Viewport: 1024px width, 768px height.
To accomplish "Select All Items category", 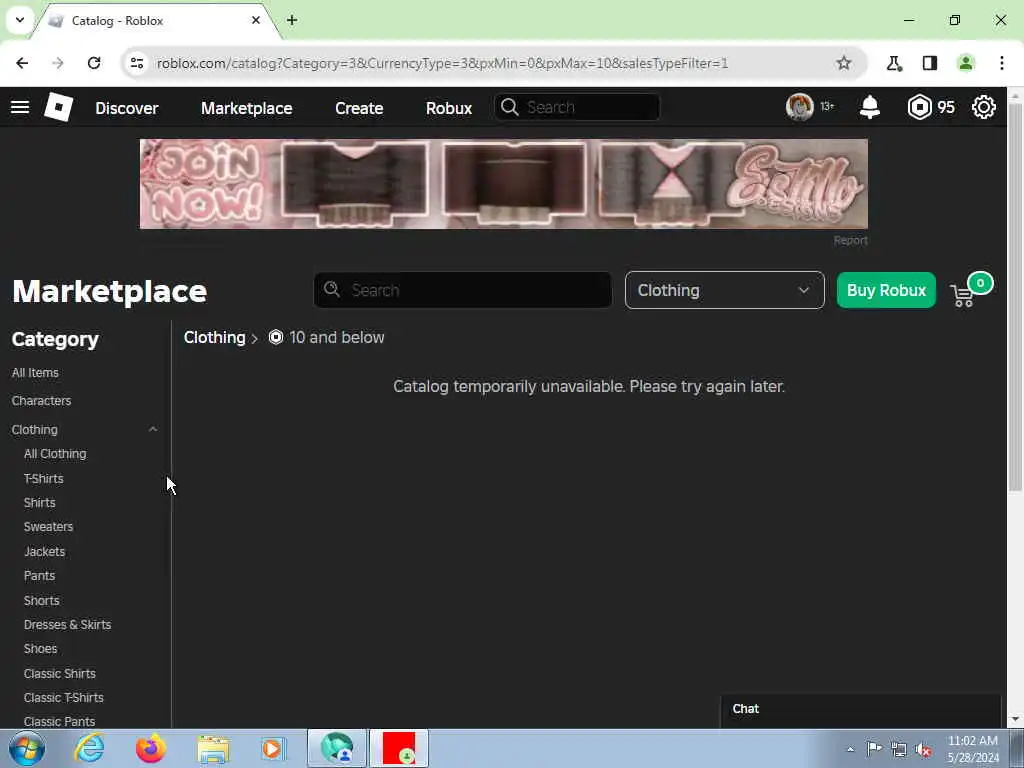I will click(35, 372).
